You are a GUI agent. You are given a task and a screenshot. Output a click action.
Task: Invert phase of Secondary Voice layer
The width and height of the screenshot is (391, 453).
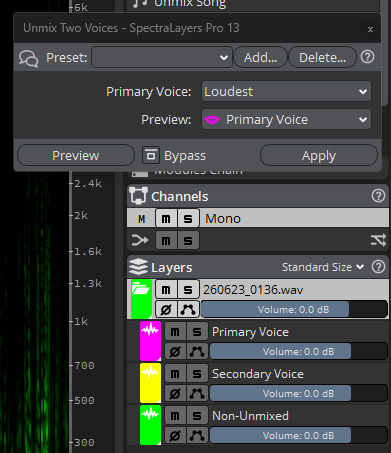175,393
